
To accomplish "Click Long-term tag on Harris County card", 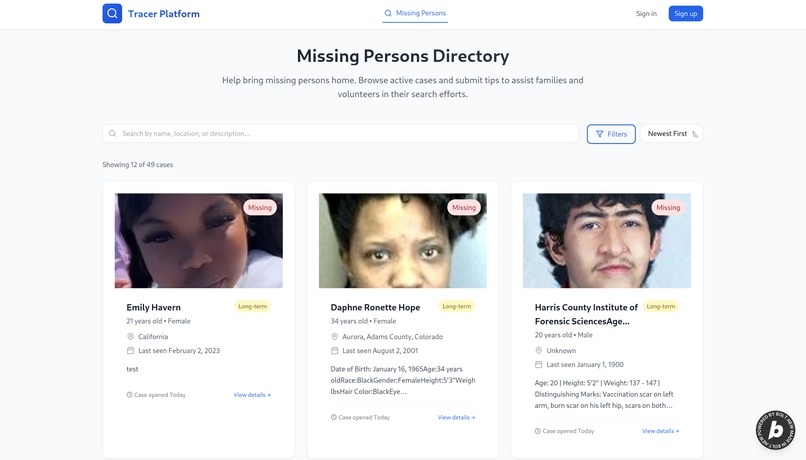I will click(x=661, y=306).
